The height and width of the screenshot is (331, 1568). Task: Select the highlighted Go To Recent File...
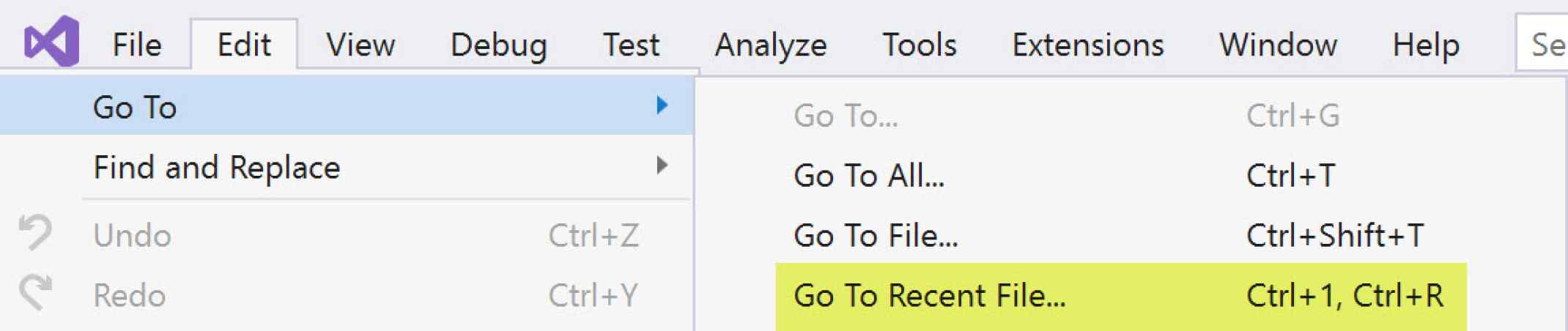point(929,296)
